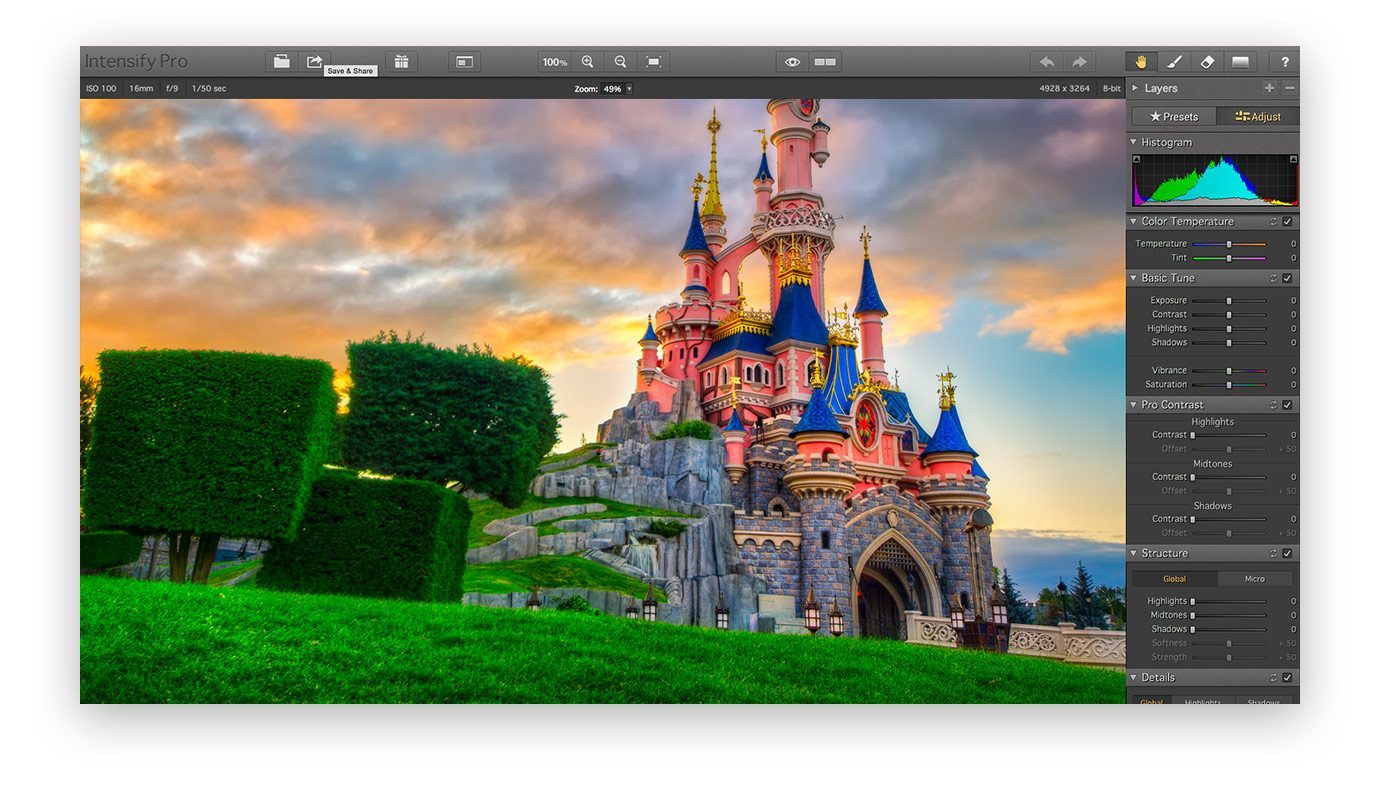Open help with the question mark icon
Image resolution: width=1380 pixels, height=790 pixels.
click(x=1285, y=62)
